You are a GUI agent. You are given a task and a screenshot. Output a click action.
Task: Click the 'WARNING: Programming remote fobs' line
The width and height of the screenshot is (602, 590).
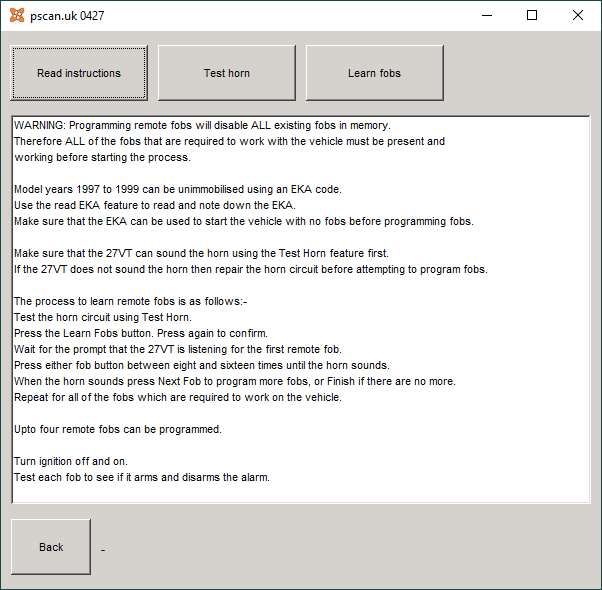pos(202,126)
